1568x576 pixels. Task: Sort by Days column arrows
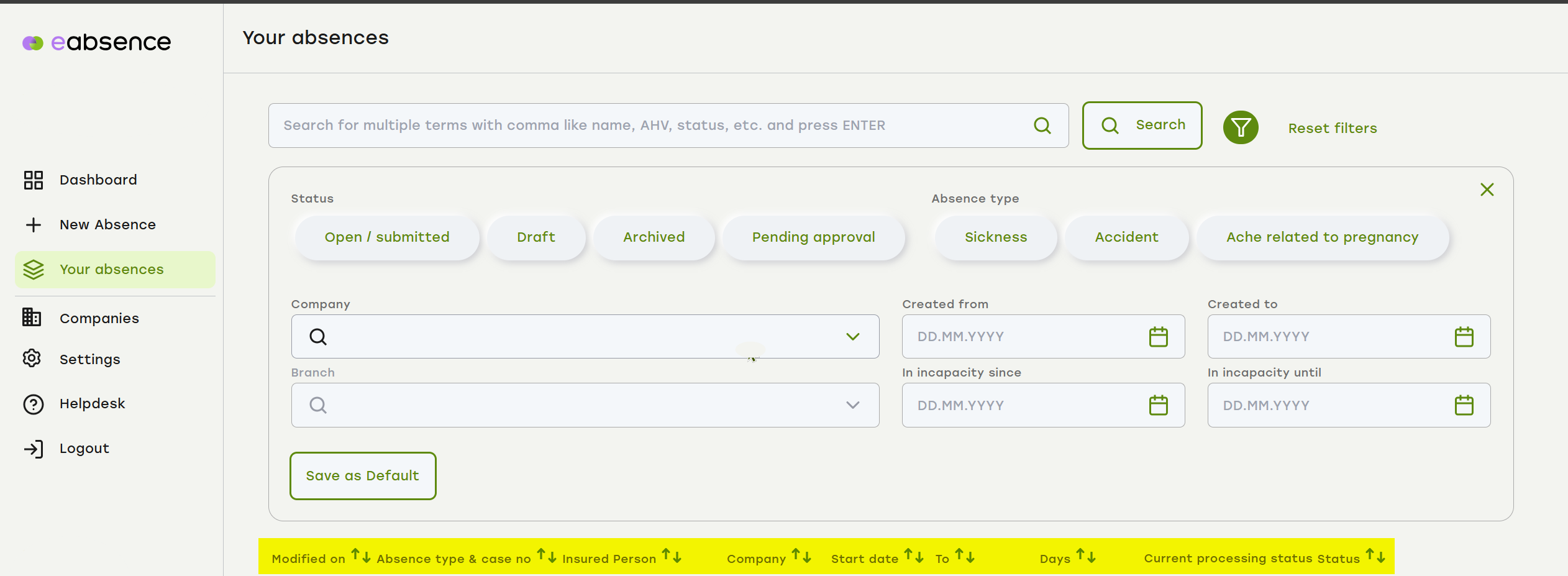1086,556
